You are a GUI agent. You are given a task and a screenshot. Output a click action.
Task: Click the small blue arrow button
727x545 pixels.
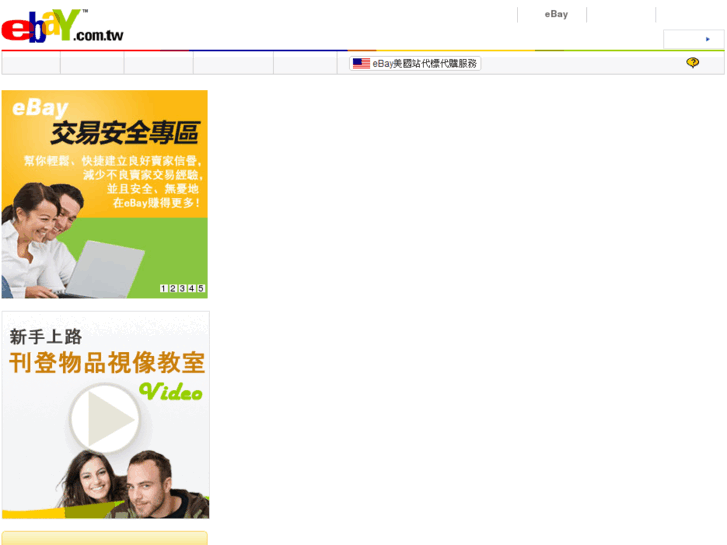pyautogui.click(x=708, y=39)
